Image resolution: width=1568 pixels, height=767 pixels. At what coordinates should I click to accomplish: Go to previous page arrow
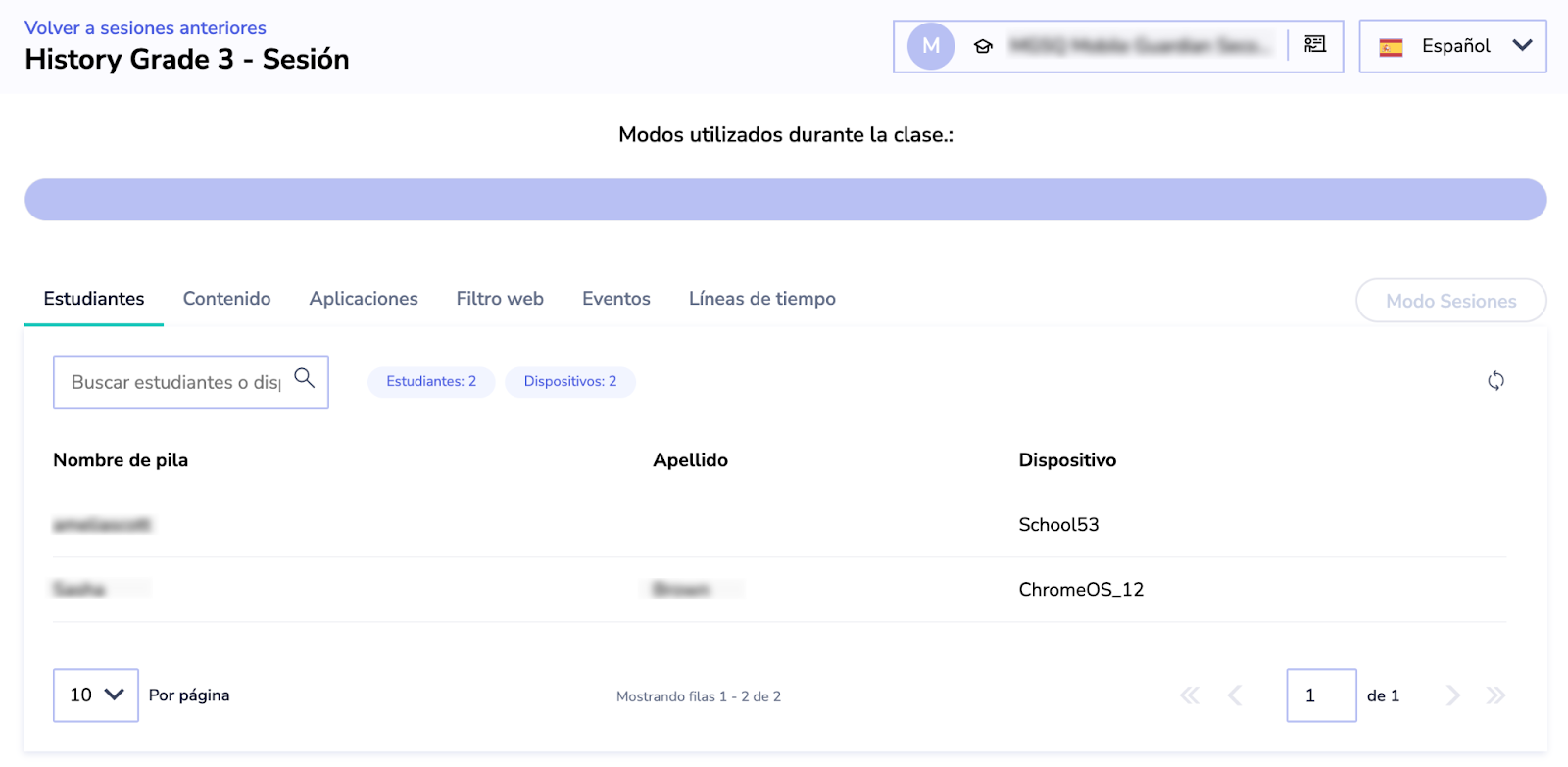point(1235,695)
